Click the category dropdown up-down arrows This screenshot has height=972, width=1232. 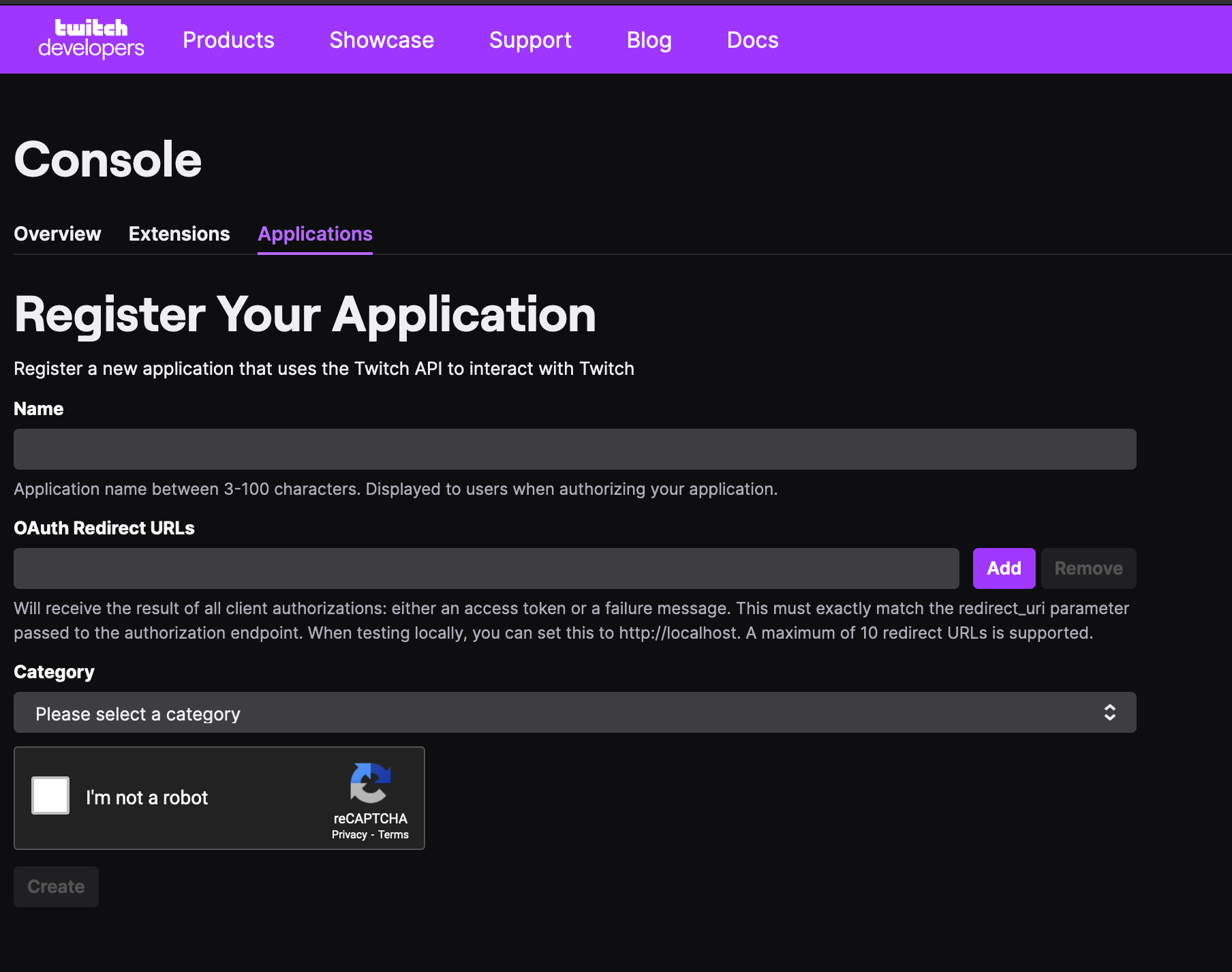pyautogui.click(x=1110, y=713)
